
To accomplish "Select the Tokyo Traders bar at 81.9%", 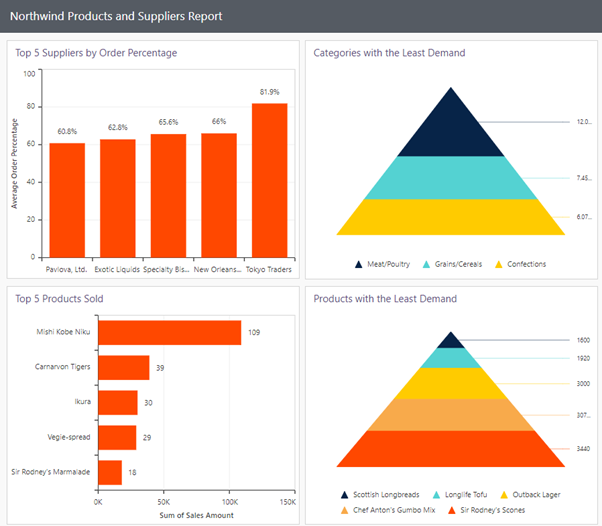I will [x=270, y=179].
